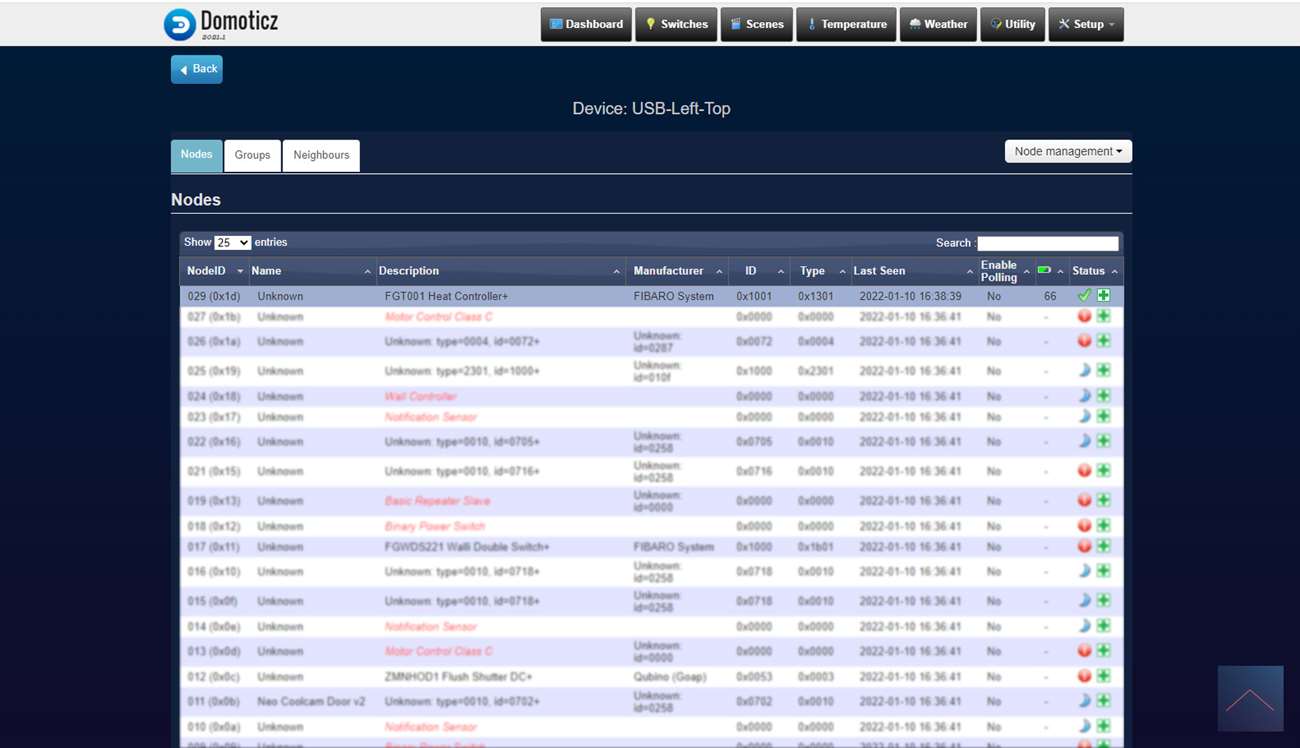This screenshot has width=1300, height=748.
Task: Switch to the Neighbours tab
Action: [321, 155]
